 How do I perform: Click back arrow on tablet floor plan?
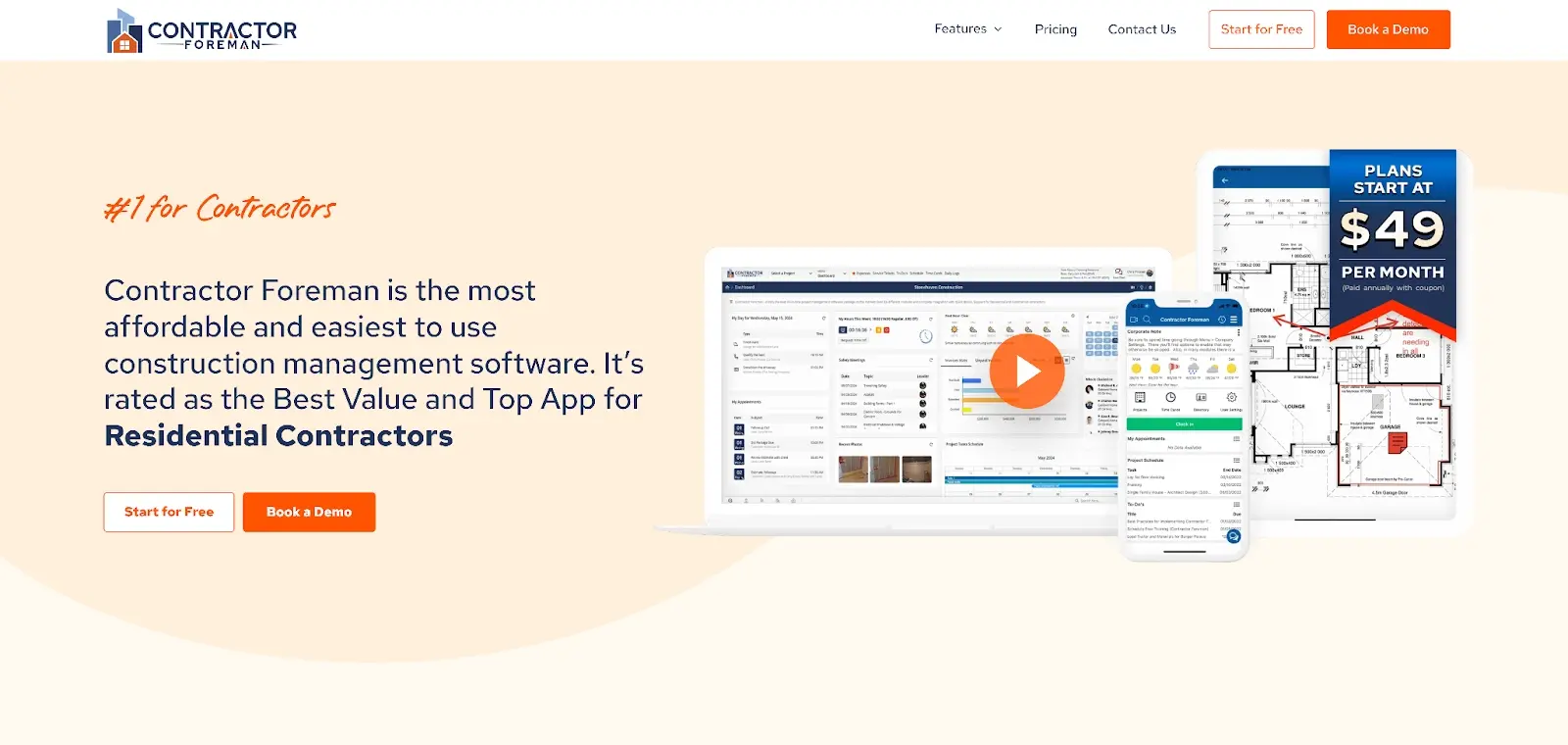(x=1224, y=180)
